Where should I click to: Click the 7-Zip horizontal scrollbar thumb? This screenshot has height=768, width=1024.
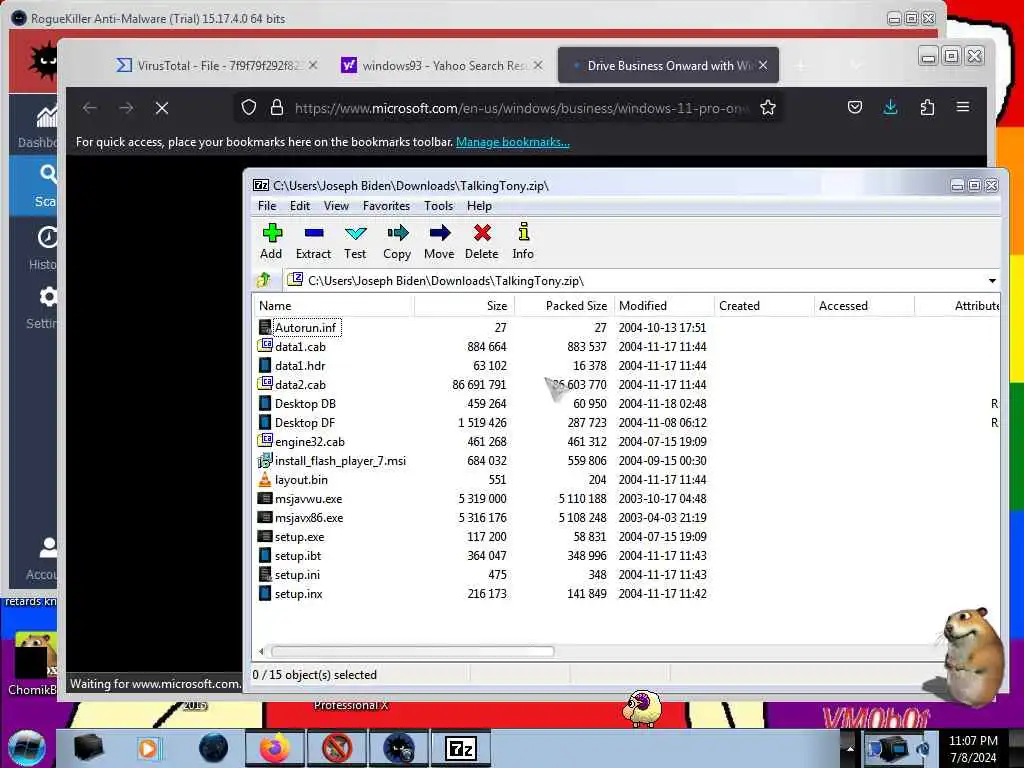click(413, 651)
